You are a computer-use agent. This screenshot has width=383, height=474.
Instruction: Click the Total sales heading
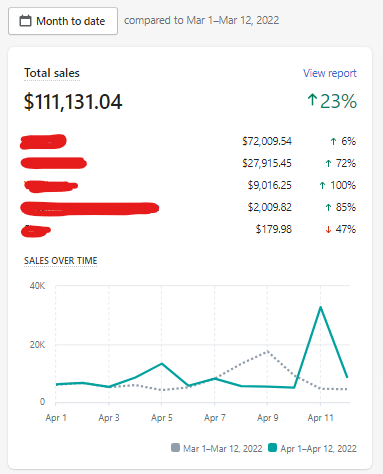[x=52, y=73]
